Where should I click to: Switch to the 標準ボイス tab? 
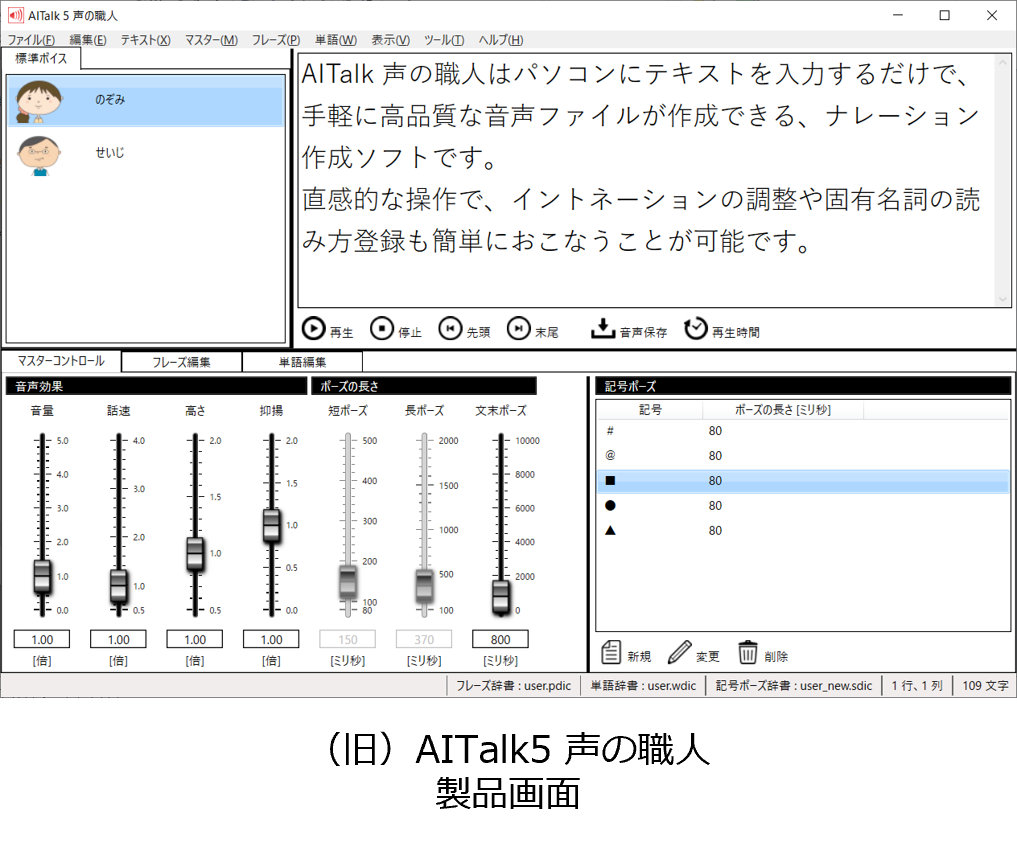41,58
